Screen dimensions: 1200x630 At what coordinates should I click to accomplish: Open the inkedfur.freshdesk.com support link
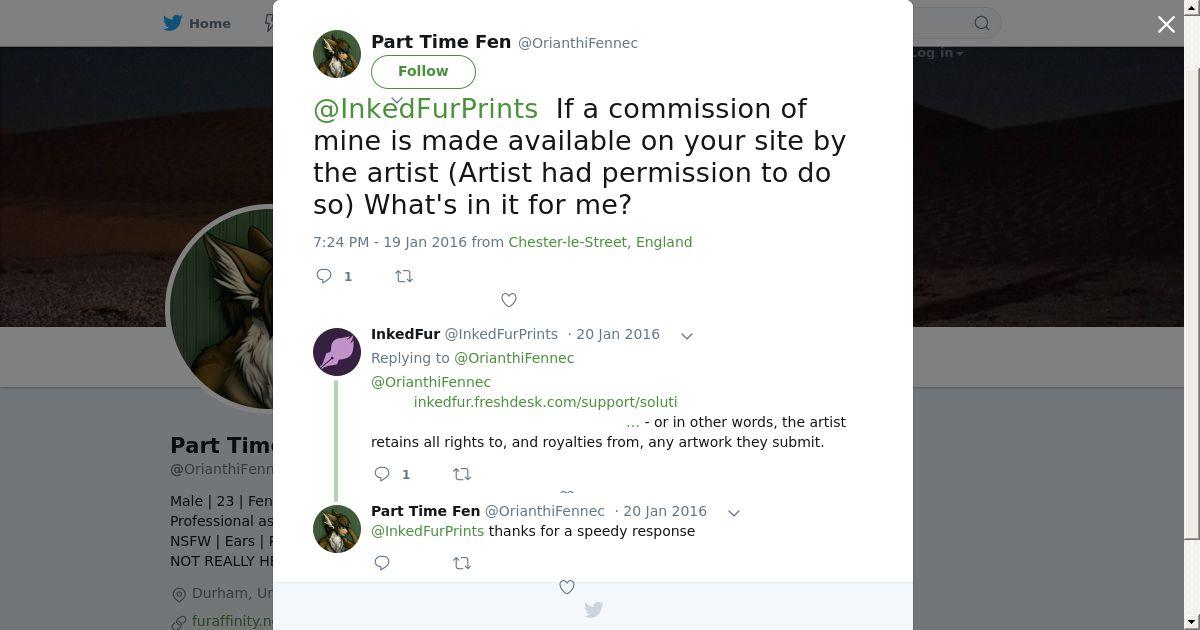click(x=545, y=402)
